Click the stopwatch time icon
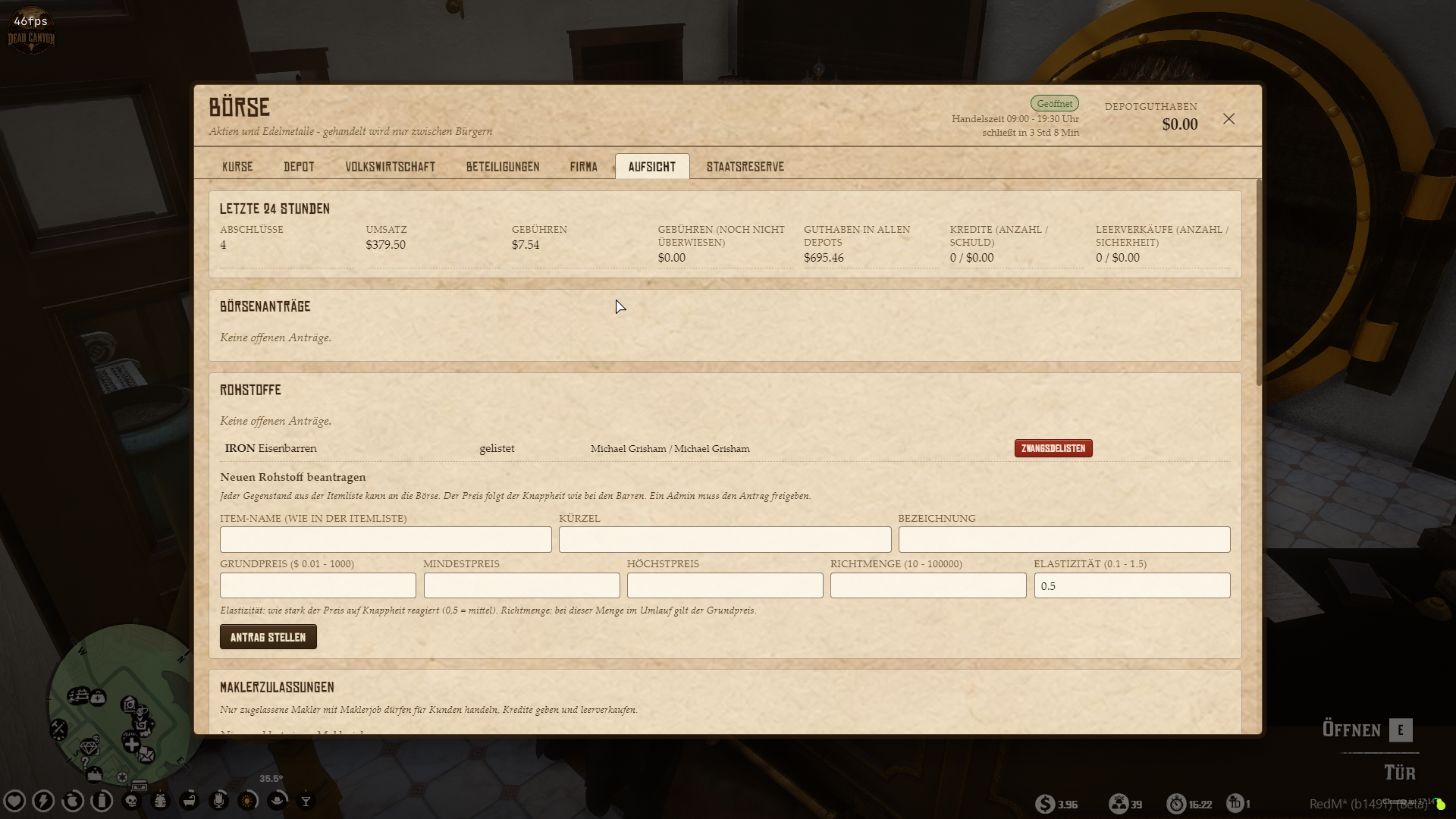 (x=1176, y=803)
